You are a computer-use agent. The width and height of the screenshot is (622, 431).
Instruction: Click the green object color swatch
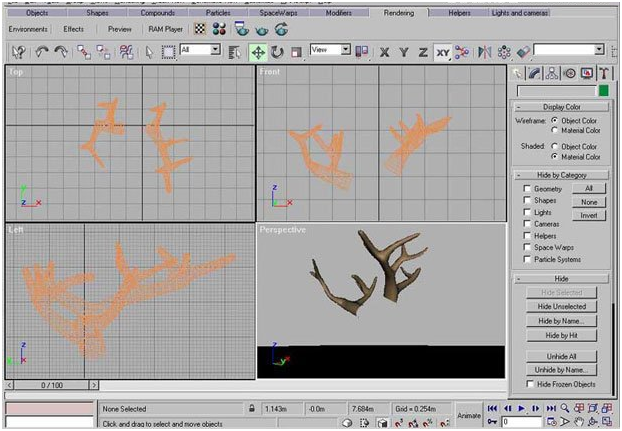[603, 91]
